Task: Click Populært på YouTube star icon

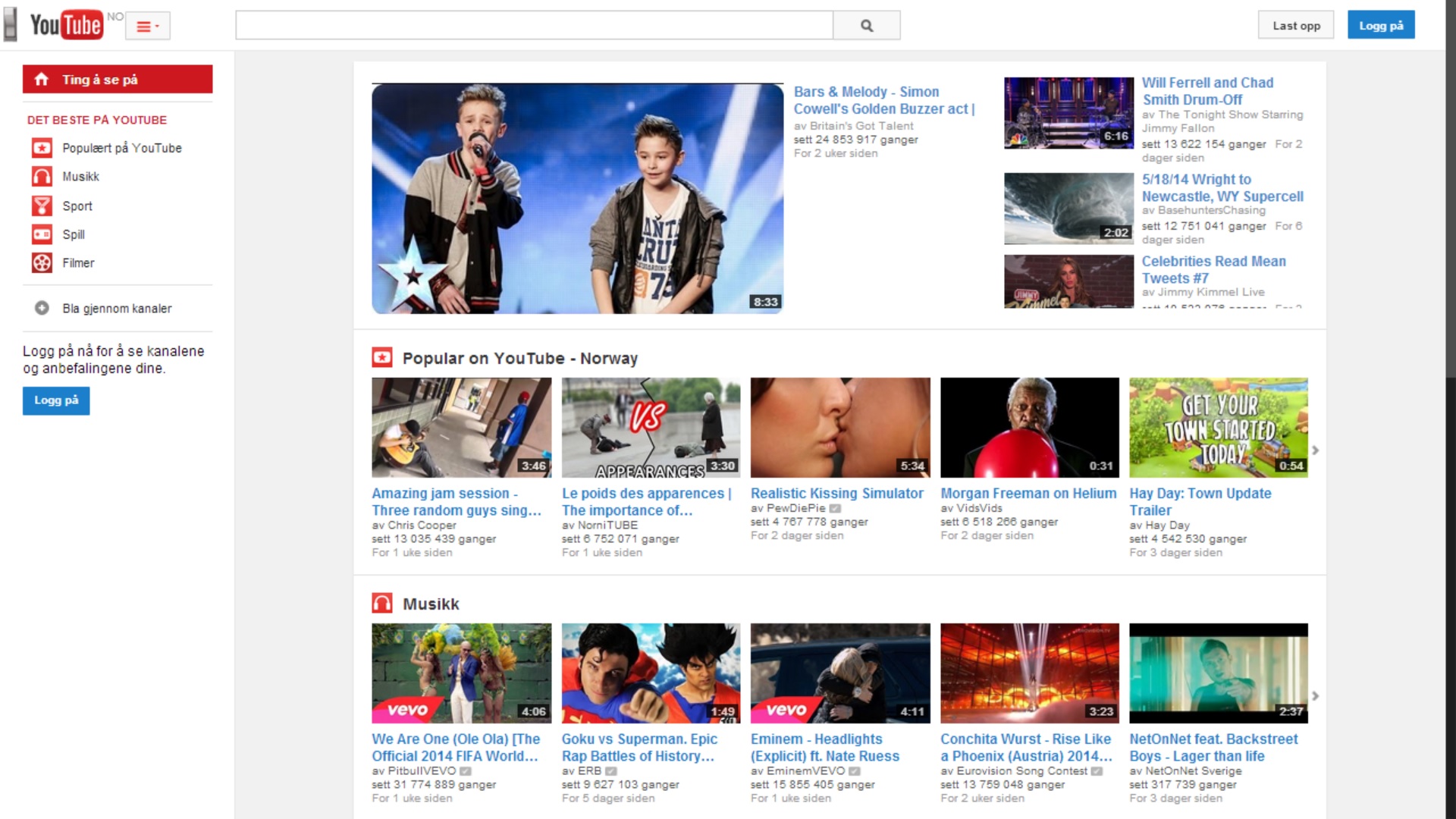Action: tap(42, 148)
